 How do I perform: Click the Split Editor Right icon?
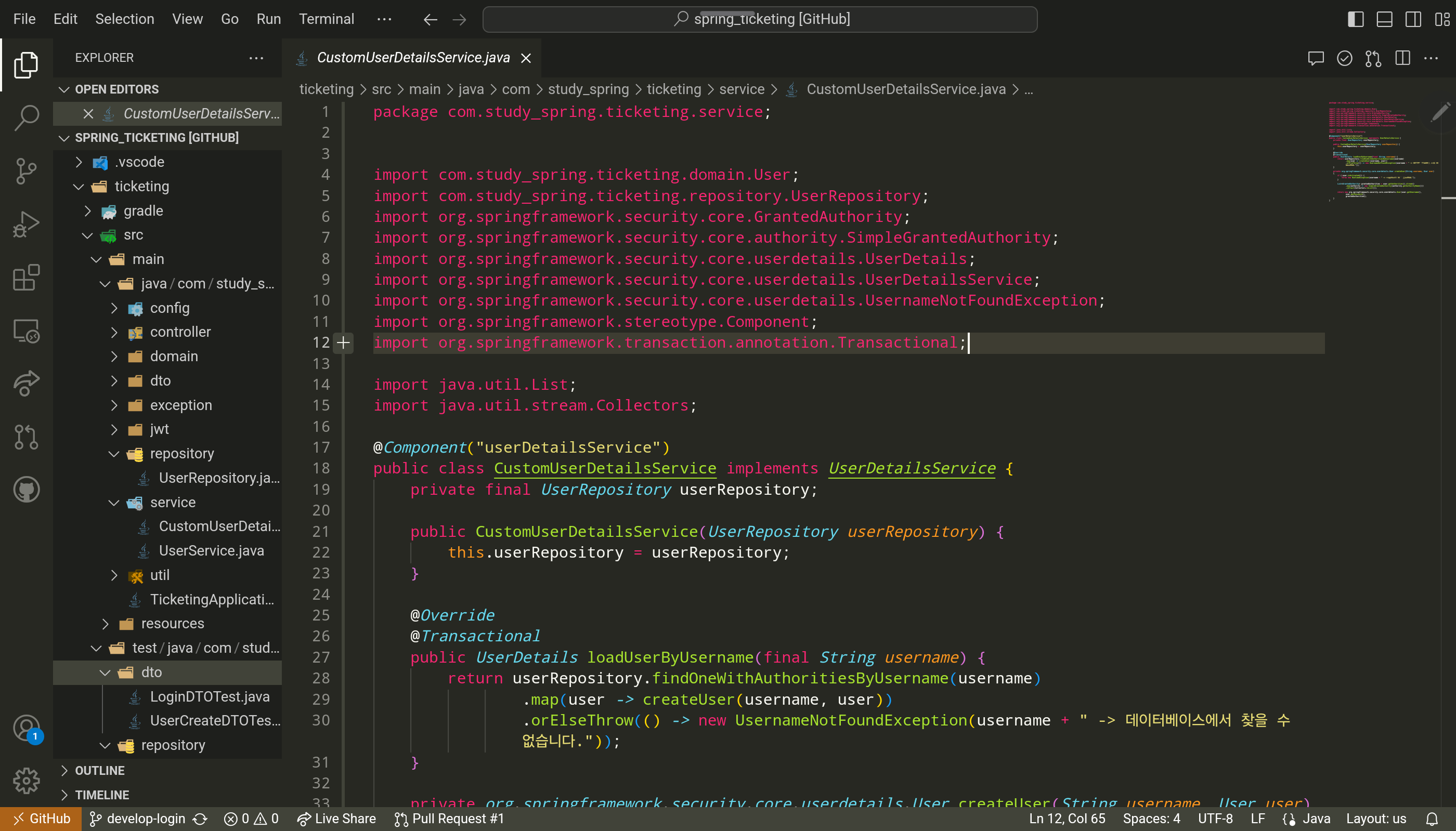click(x=1402, y=58)
